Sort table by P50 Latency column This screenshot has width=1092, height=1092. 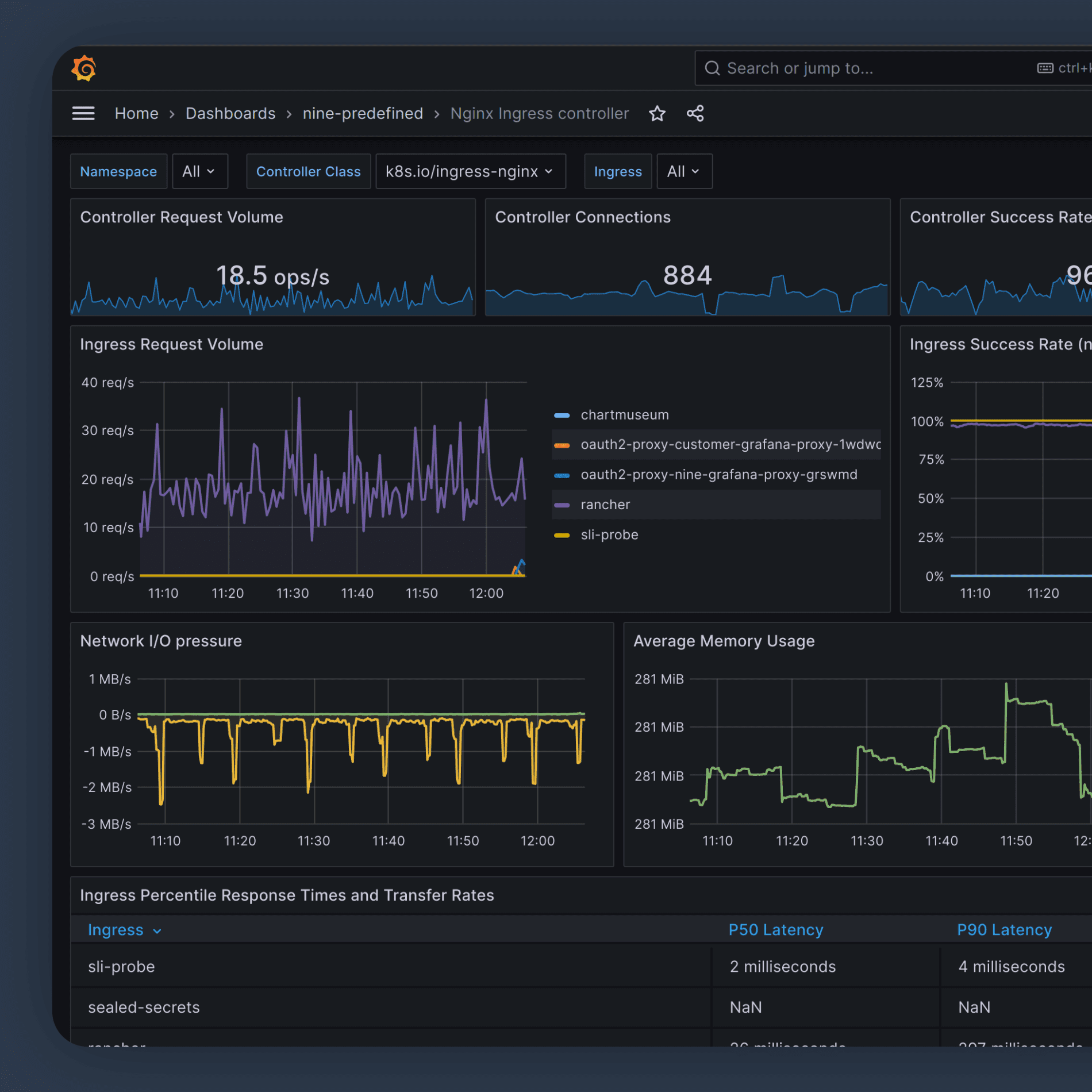click(775, 930)
